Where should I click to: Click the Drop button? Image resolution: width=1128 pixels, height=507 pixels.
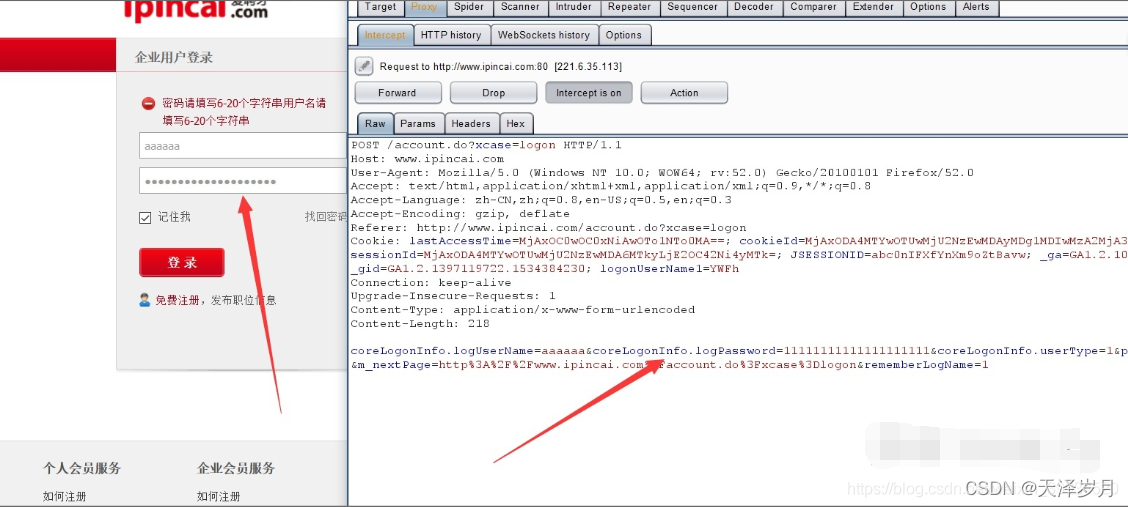coord(494,93)
